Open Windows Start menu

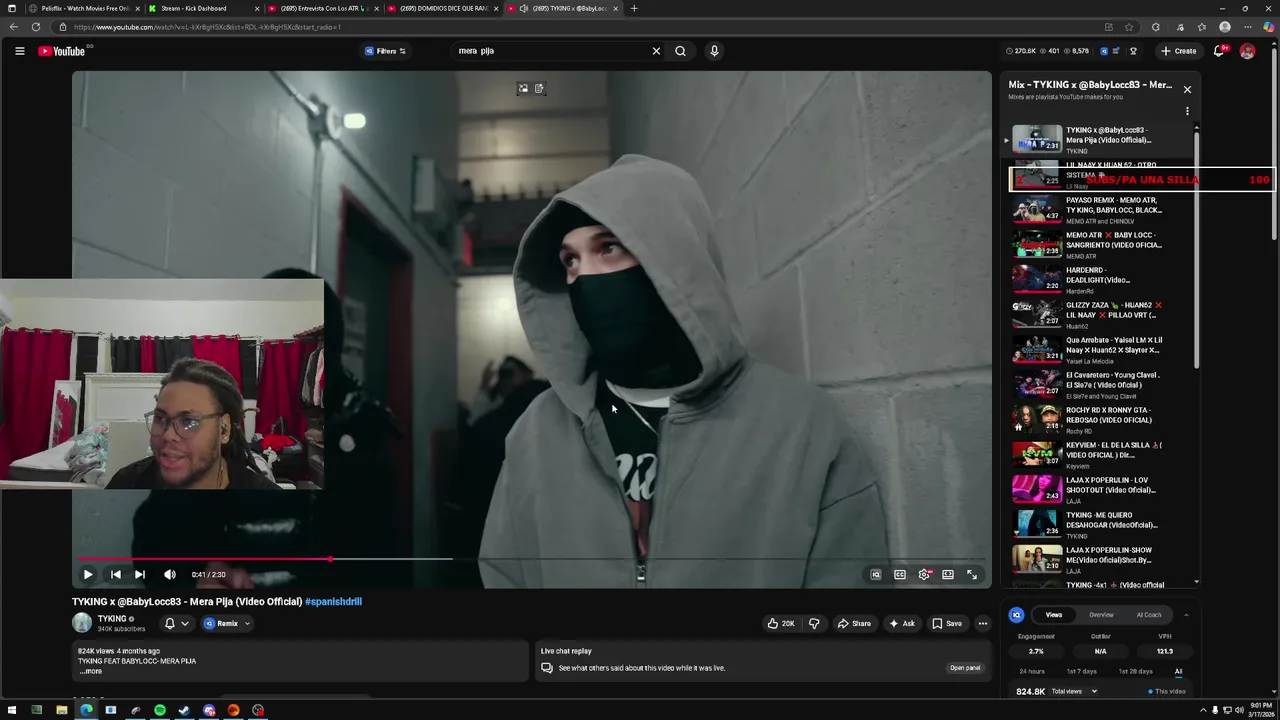pos(12,710)
